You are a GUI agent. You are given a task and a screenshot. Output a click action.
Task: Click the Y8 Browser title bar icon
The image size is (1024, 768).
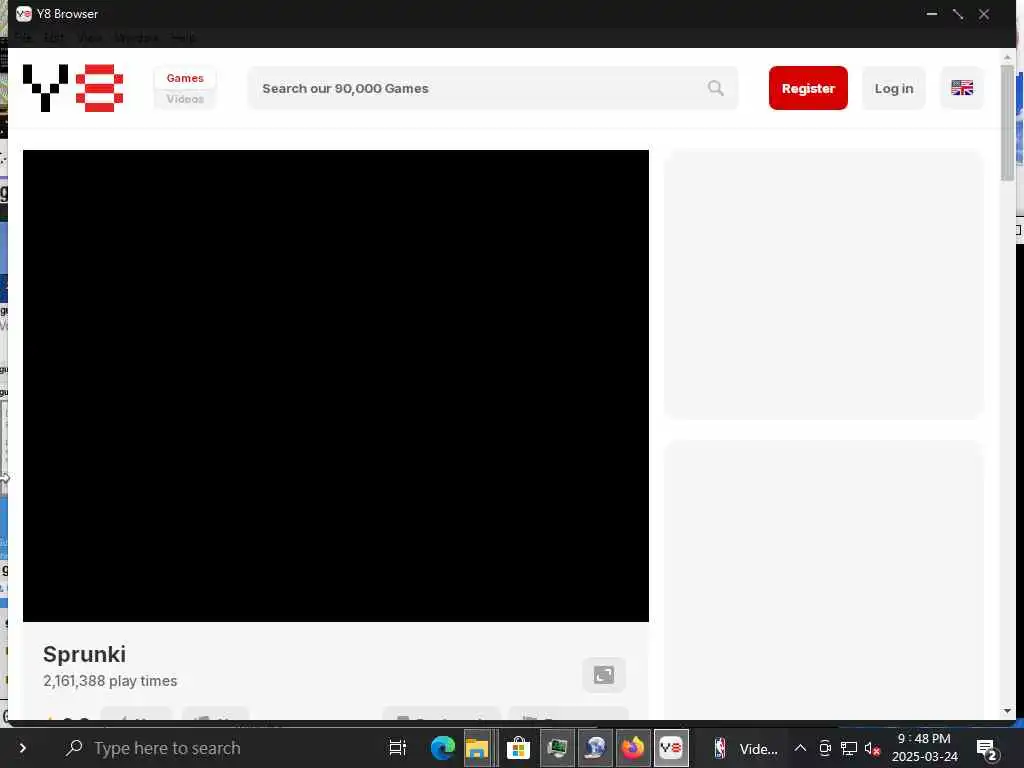point(24,14)
